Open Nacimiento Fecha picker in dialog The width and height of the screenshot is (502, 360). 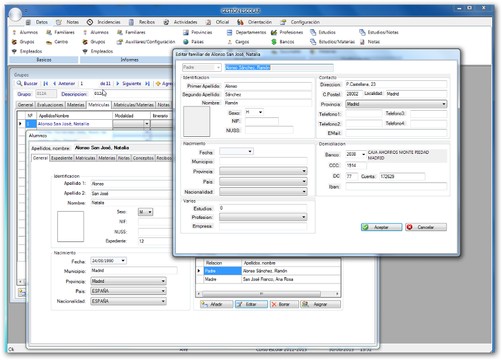[250, 152]
